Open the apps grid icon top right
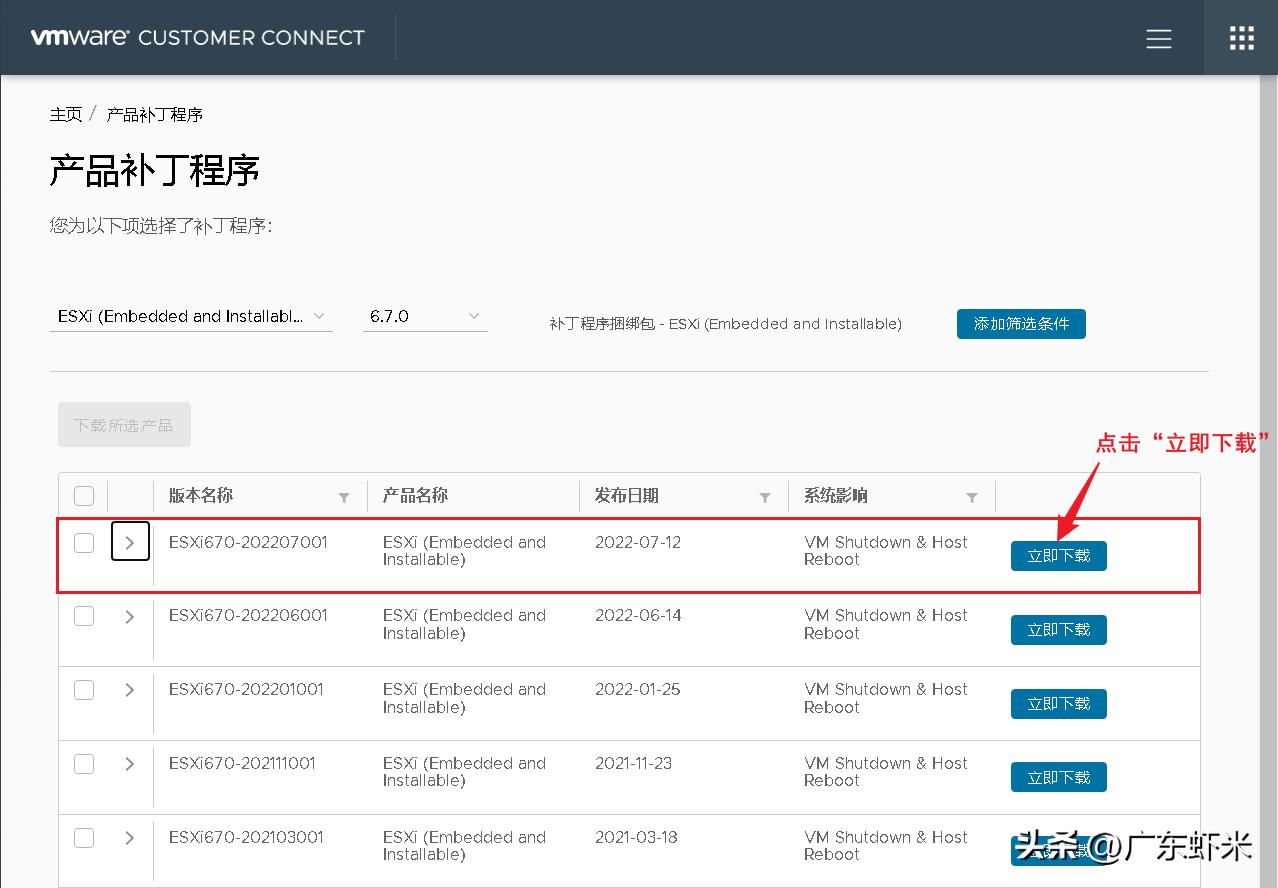This screenshot has height=888, width=1278. pyautogui.click(x=1240, y=37)
